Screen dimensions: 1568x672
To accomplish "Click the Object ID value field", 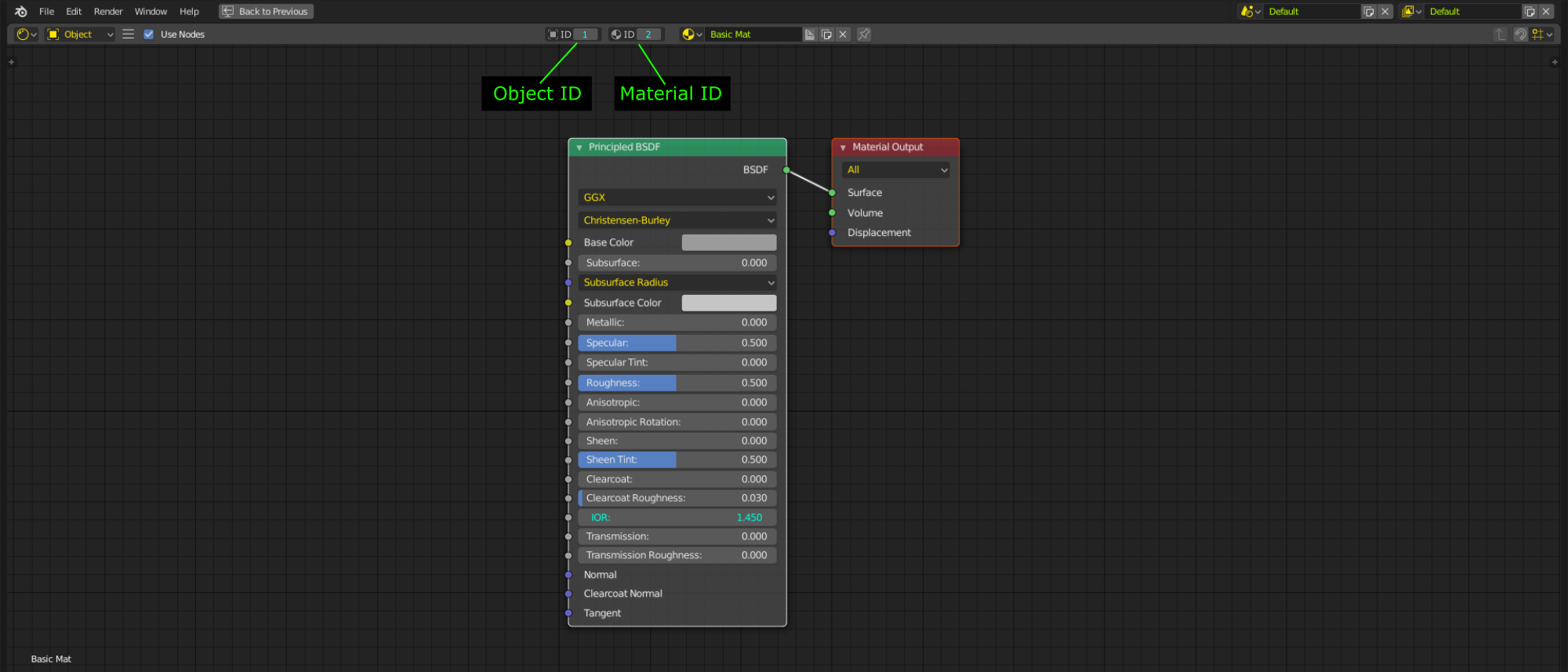I will click(586, 35).
